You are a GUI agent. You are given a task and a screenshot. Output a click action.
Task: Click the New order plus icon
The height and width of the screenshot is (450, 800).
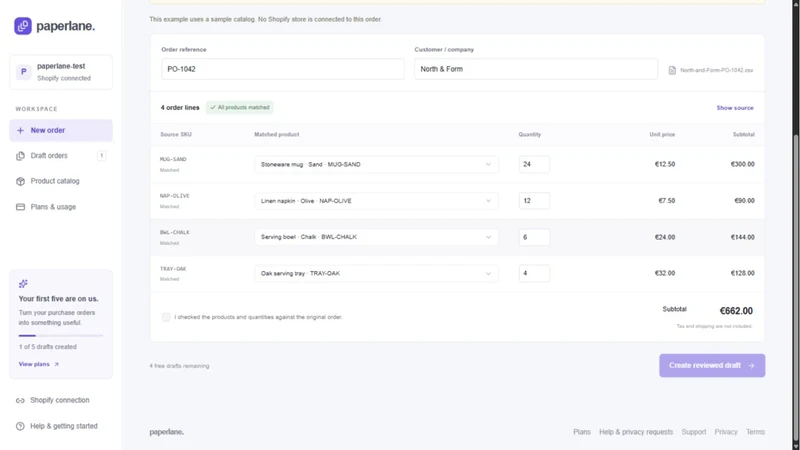tap(20, 131)
